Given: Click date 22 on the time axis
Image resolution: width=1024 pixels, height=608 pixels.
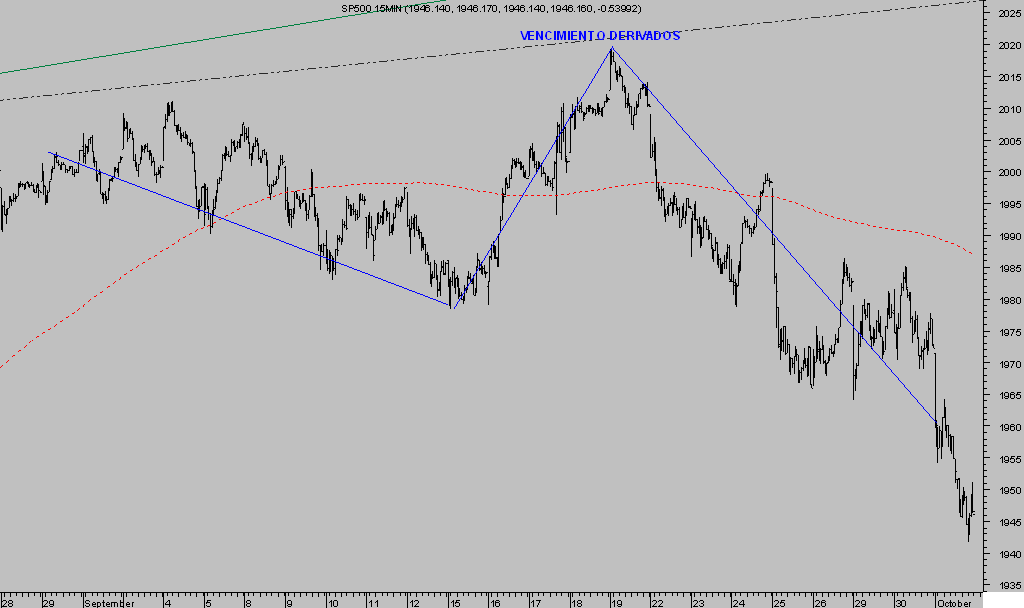Looking at the screenshot, I should pos(656,603).
